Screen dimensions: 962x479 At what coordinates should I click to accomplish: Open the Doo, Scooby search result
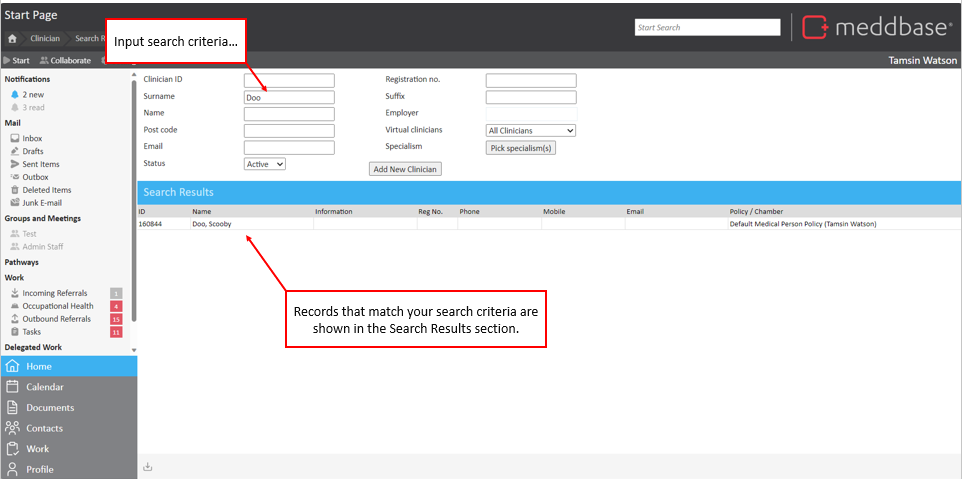click(x=211, y=224)
